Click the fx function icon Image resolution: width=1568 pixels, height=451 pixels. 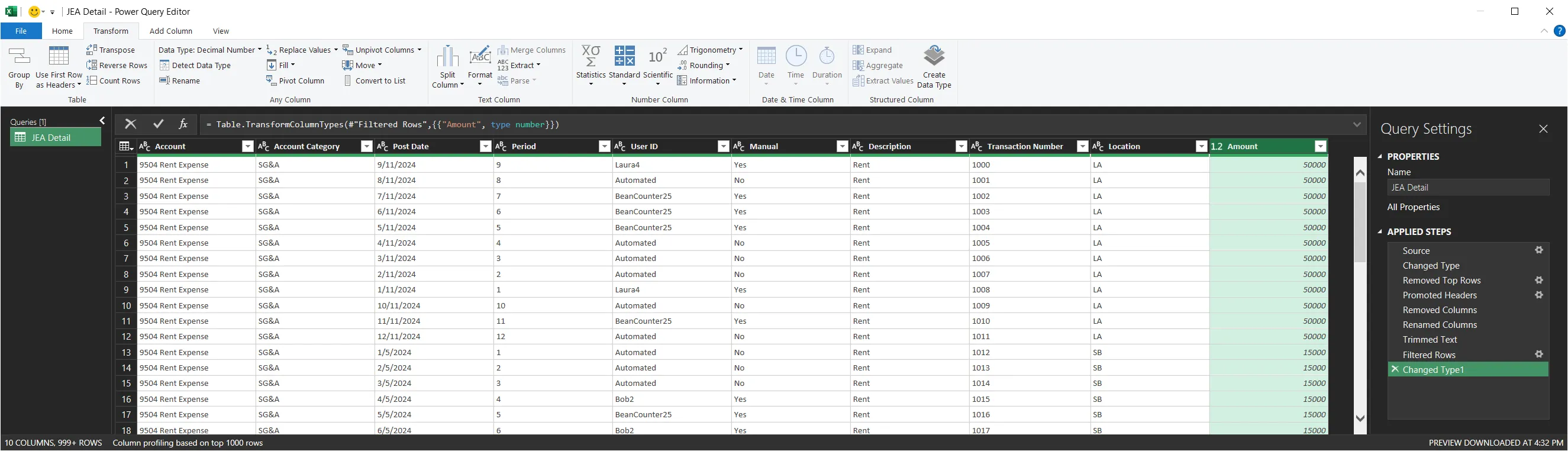(183, 124)
